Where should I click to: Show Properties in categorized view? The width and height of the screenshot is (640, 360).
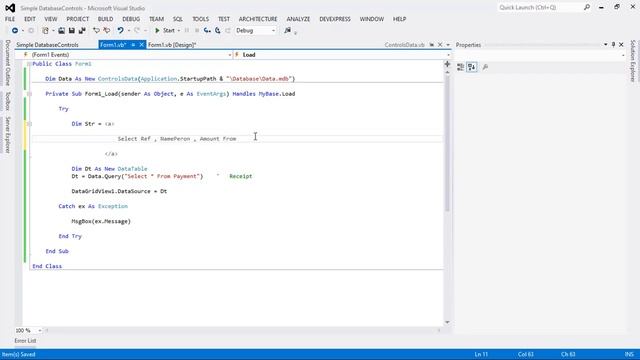(460, 67)
